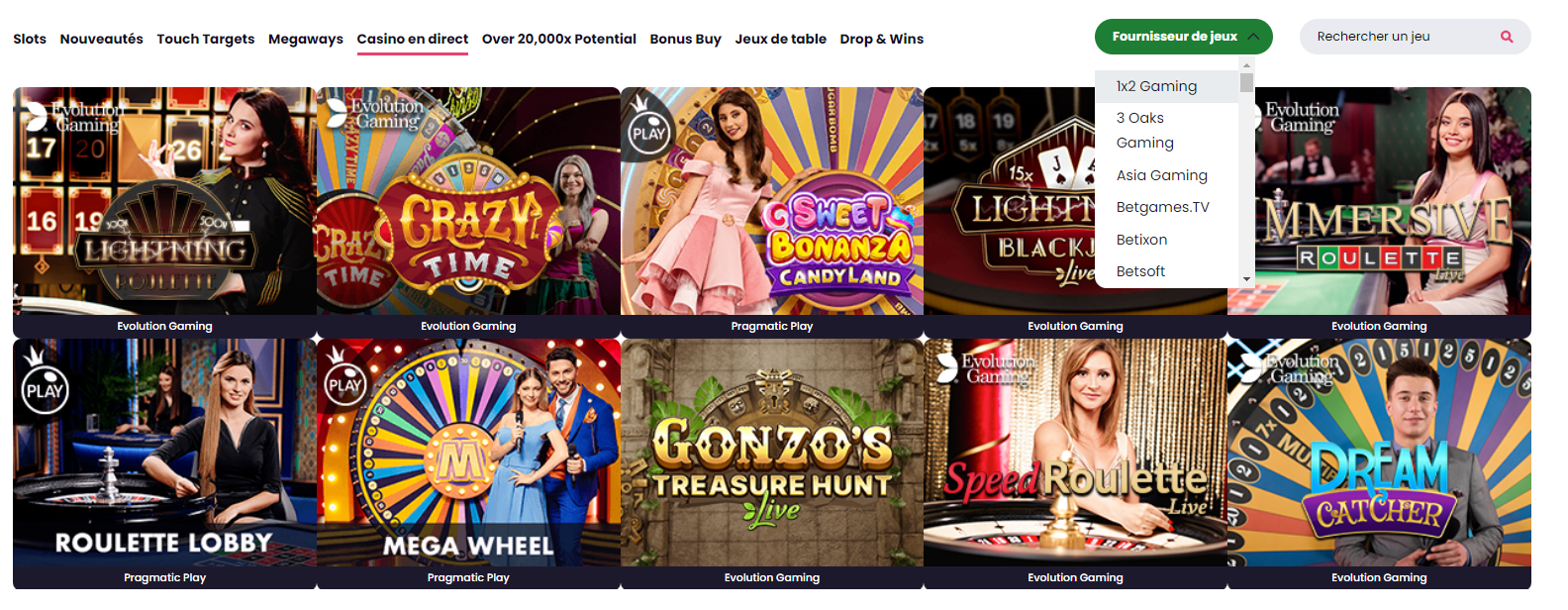Launch the Speed Roulette Live thumbnail
This screenshot has height=610, width=1568.
coord(1075,453)
